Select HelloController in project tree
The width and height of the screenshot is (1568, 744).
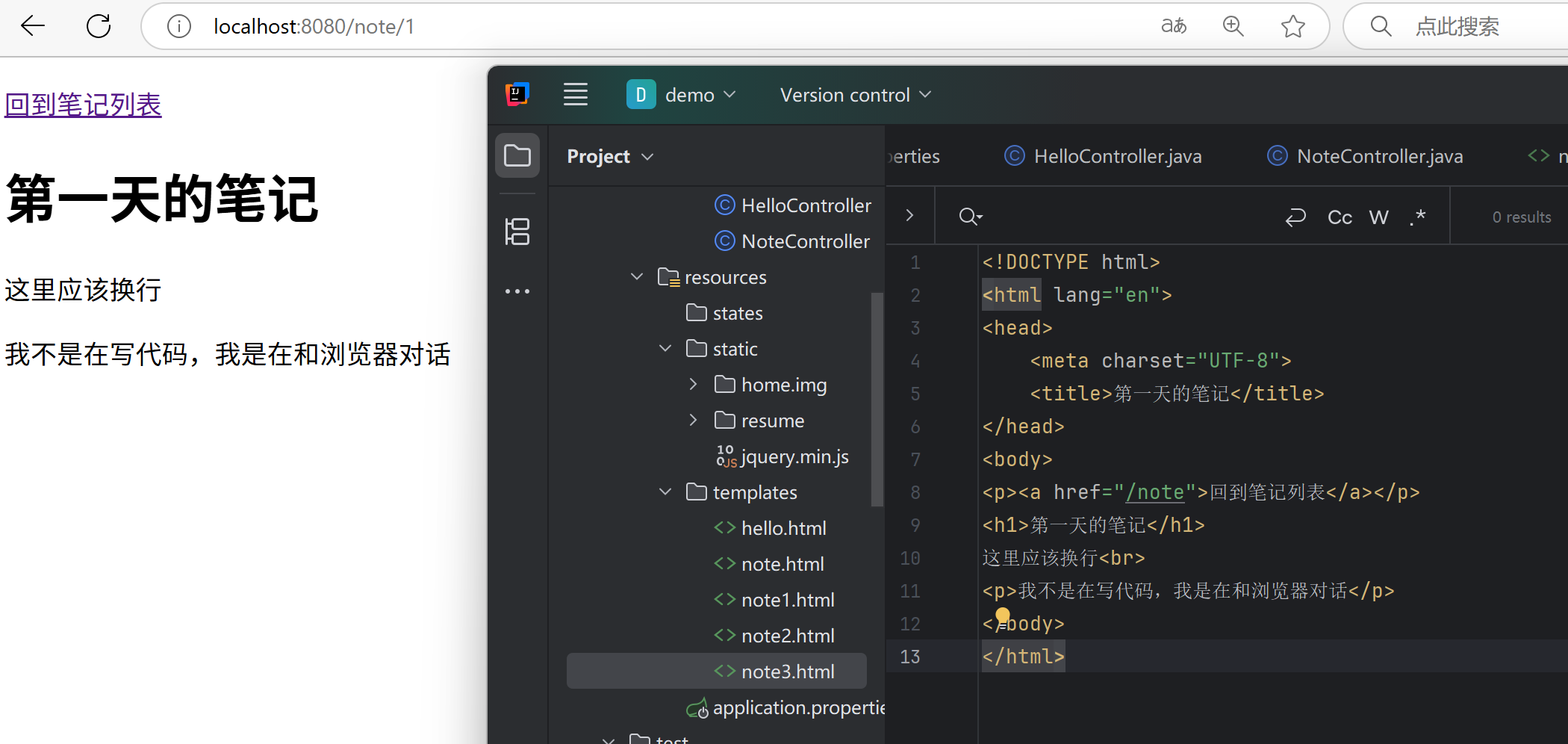(x=792, y=205)
